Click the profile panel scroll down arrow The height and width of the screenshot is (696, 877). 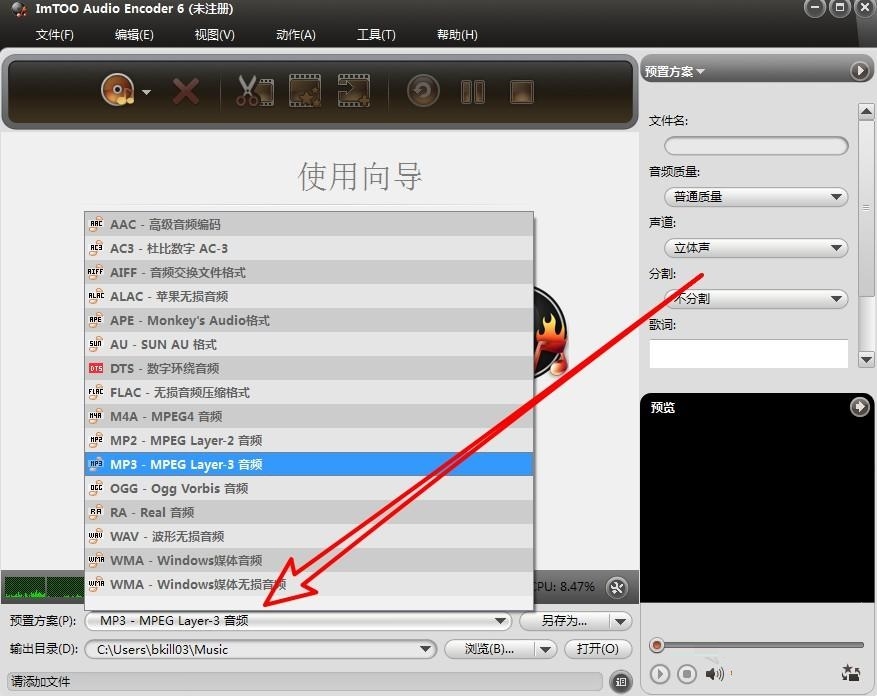866,359
